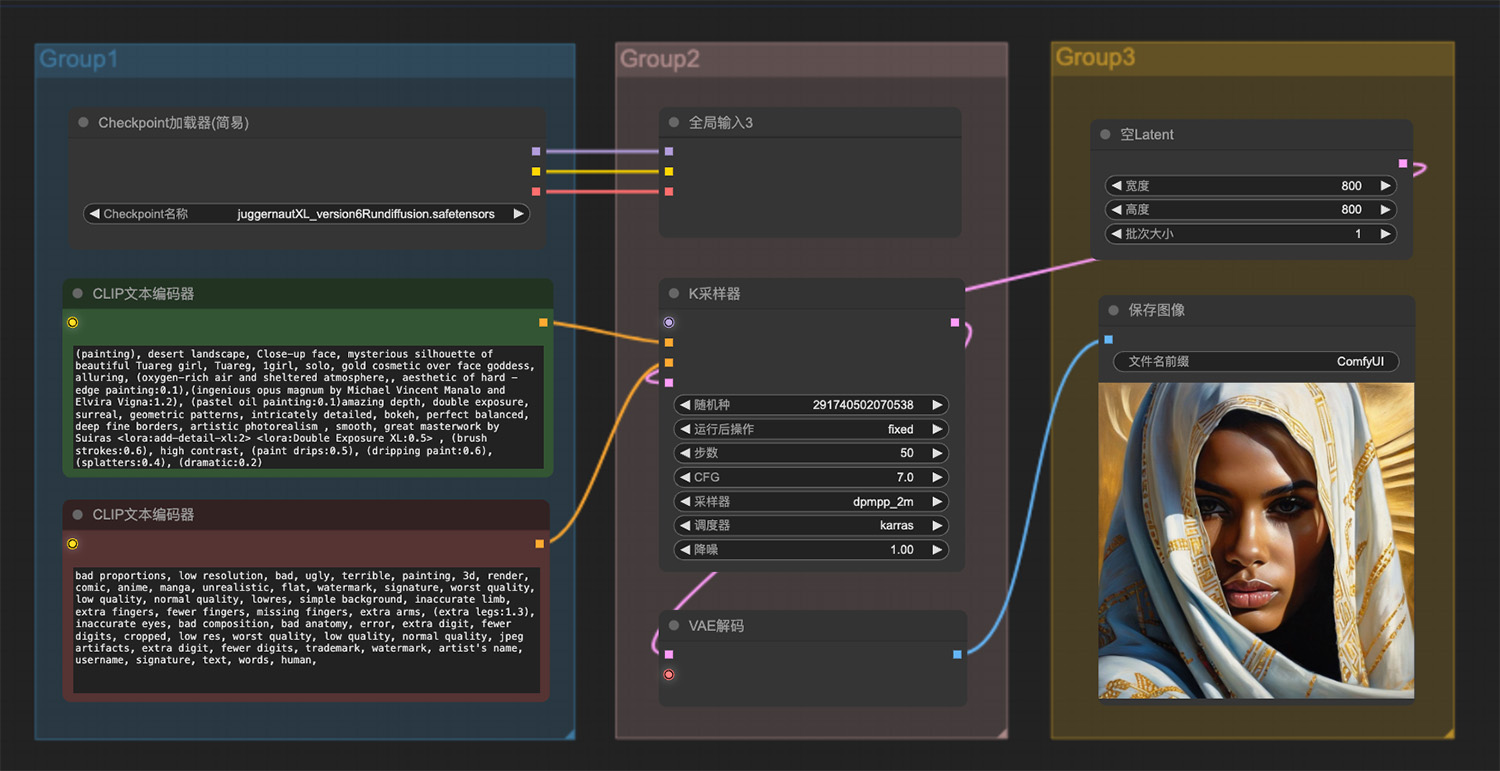
Task: Collapse the 保存图像 node via its title dot
Action: [x=1113, y=311]
